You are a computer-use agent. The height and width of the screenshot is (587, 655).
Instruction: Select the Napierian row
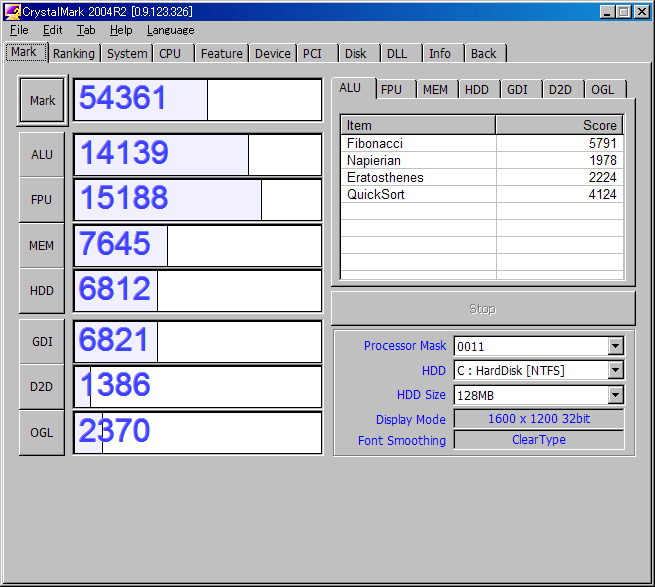[x=482, y=160]
